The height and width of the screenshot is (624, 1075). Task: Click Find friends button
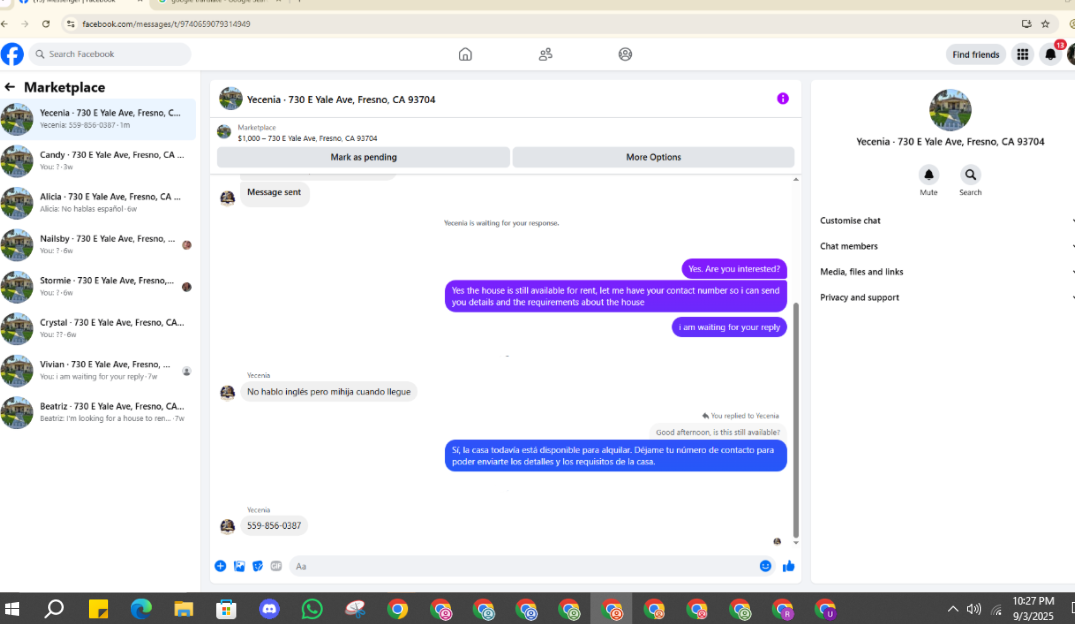[976, 54]
